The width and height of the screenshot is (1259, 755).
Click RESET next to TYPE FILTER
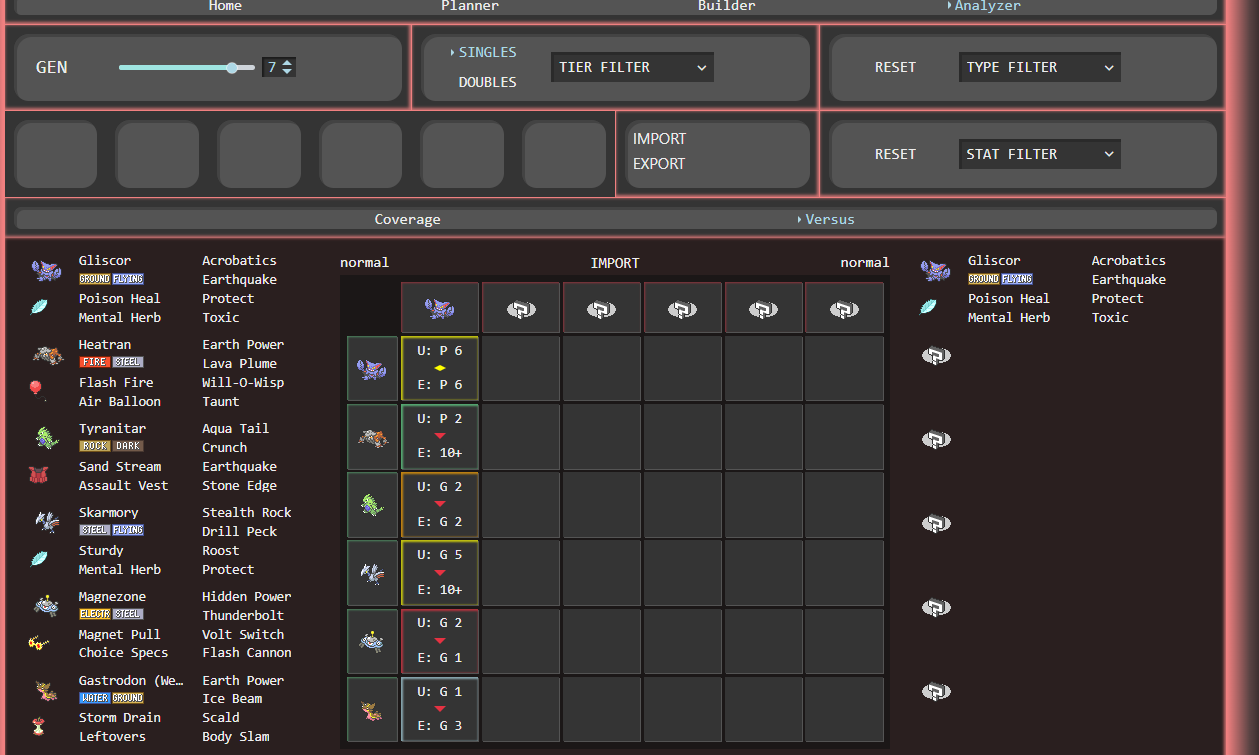(x=895, y=67)
